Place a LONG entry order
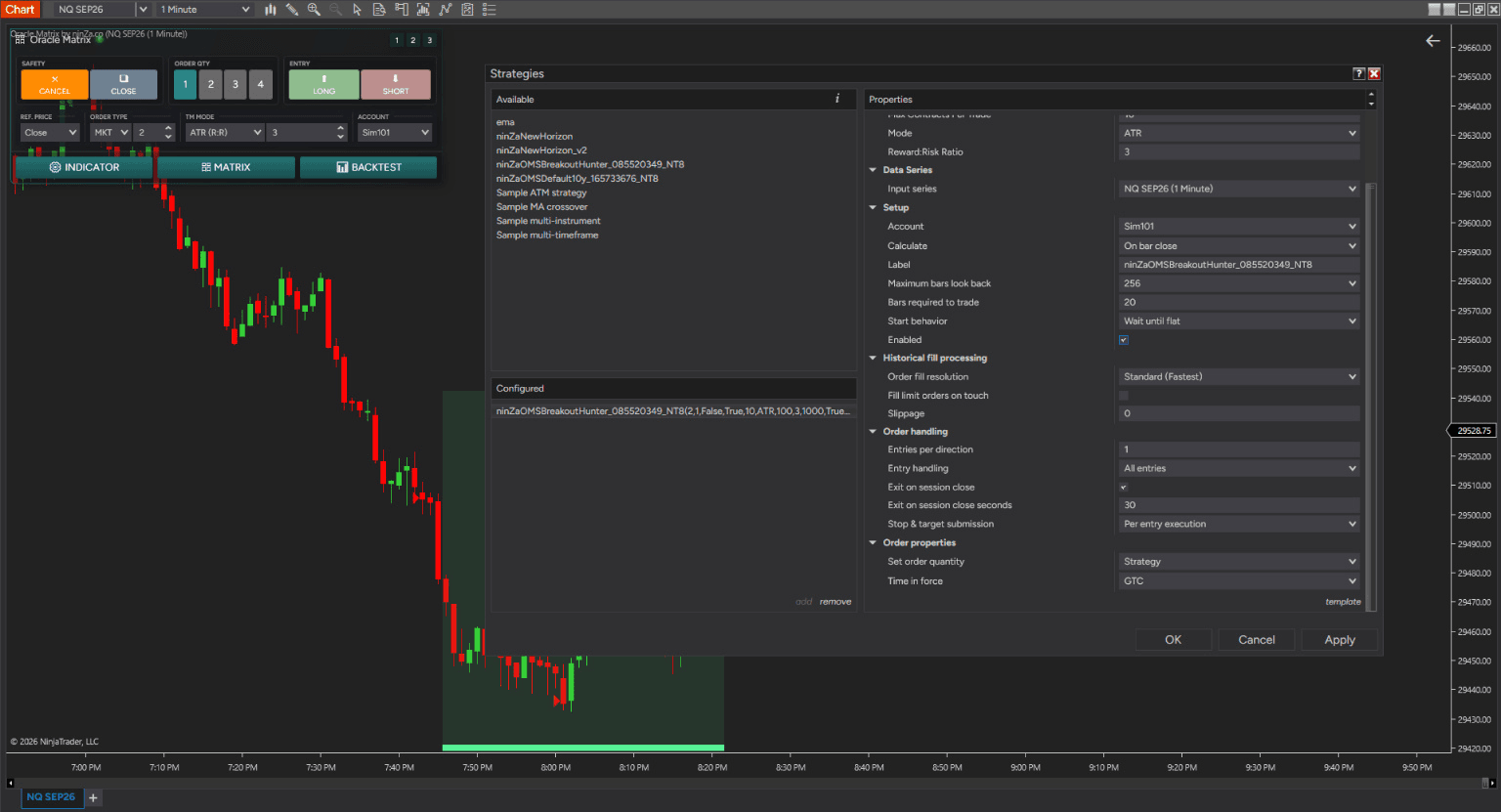 (x=323, y=85)
